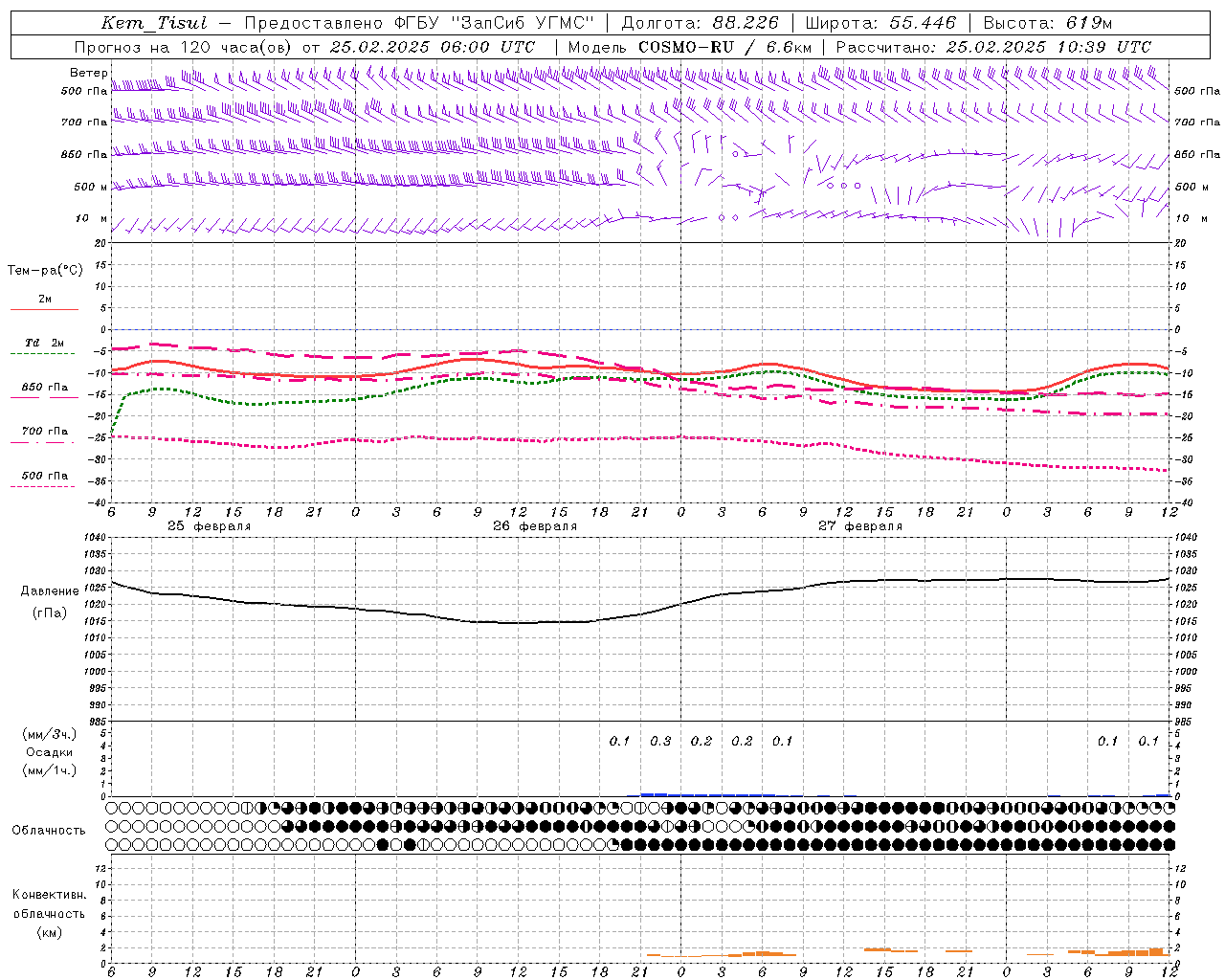1225x980 pixels.
Task: Click the (мм/1ч.) precipitation unit label
Action: coord(50,770)
